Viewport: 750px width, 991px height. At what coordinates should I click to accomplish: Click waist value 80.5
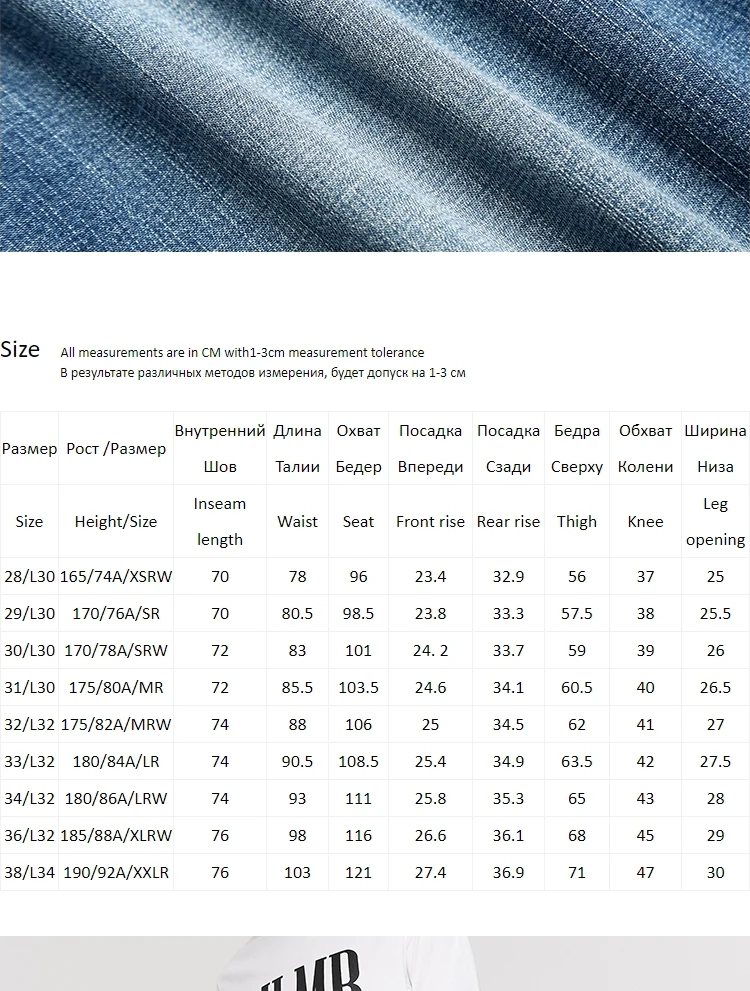click(x=297, y=613)
